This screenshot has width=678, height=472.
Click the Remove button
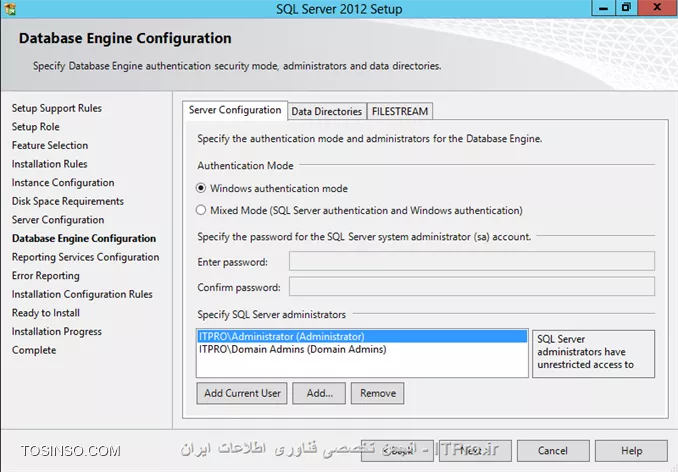[377, 393]
